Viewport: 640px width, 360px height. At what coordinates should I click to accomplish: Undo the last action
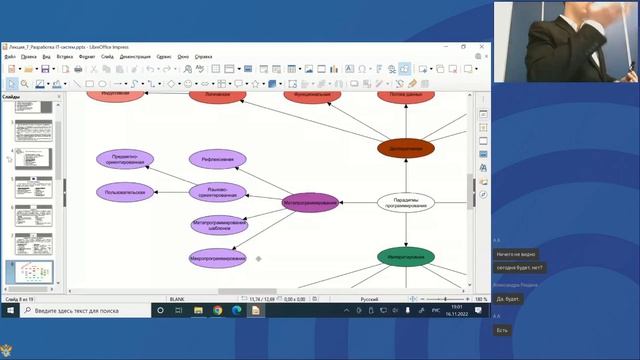(x=150, y=69)
